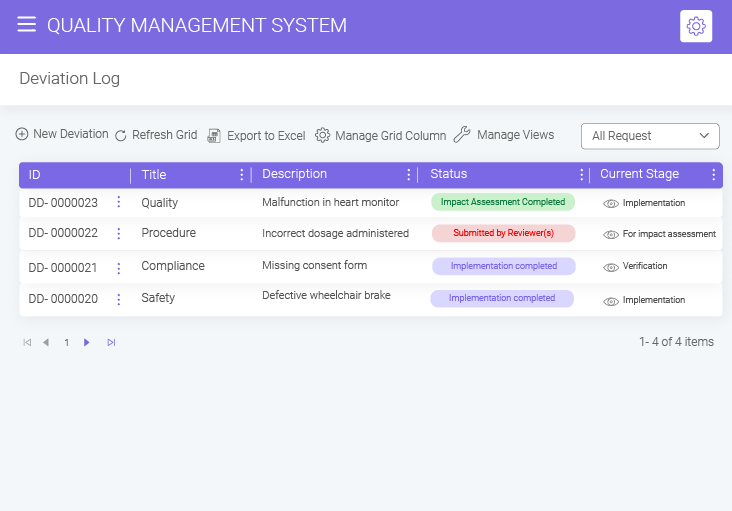Open the Description column menu dots
This screenshot has height=511, width=732.
408,175
